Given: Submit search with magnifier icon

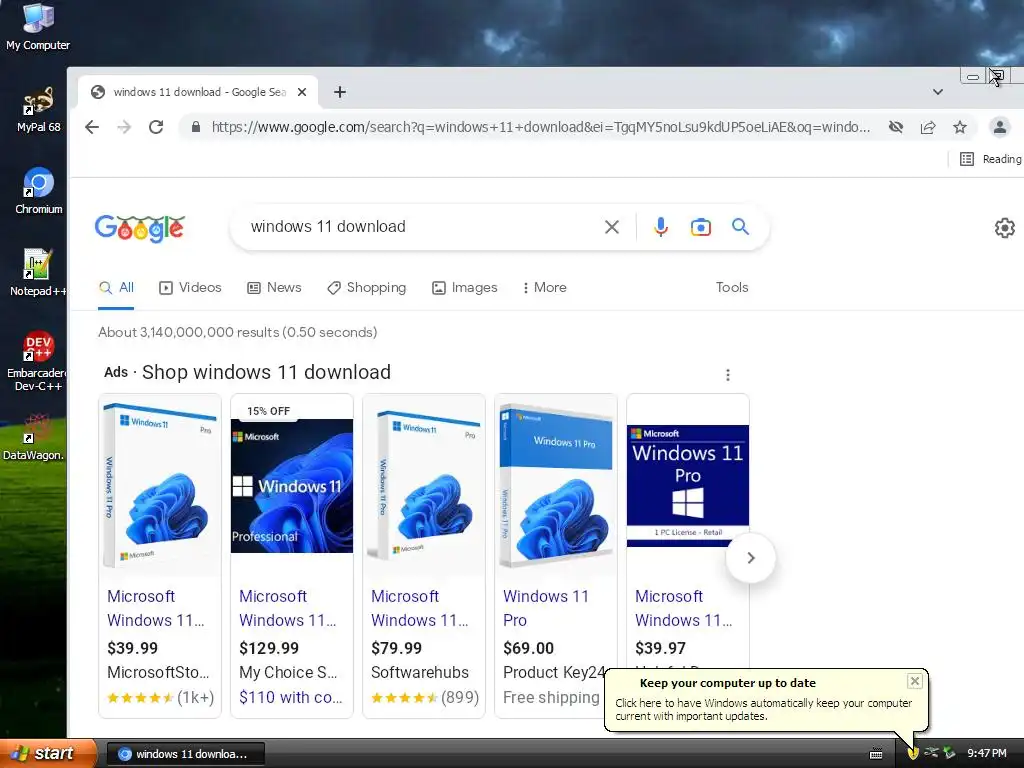Looking at the screenshot, I should tap(740, 227).
